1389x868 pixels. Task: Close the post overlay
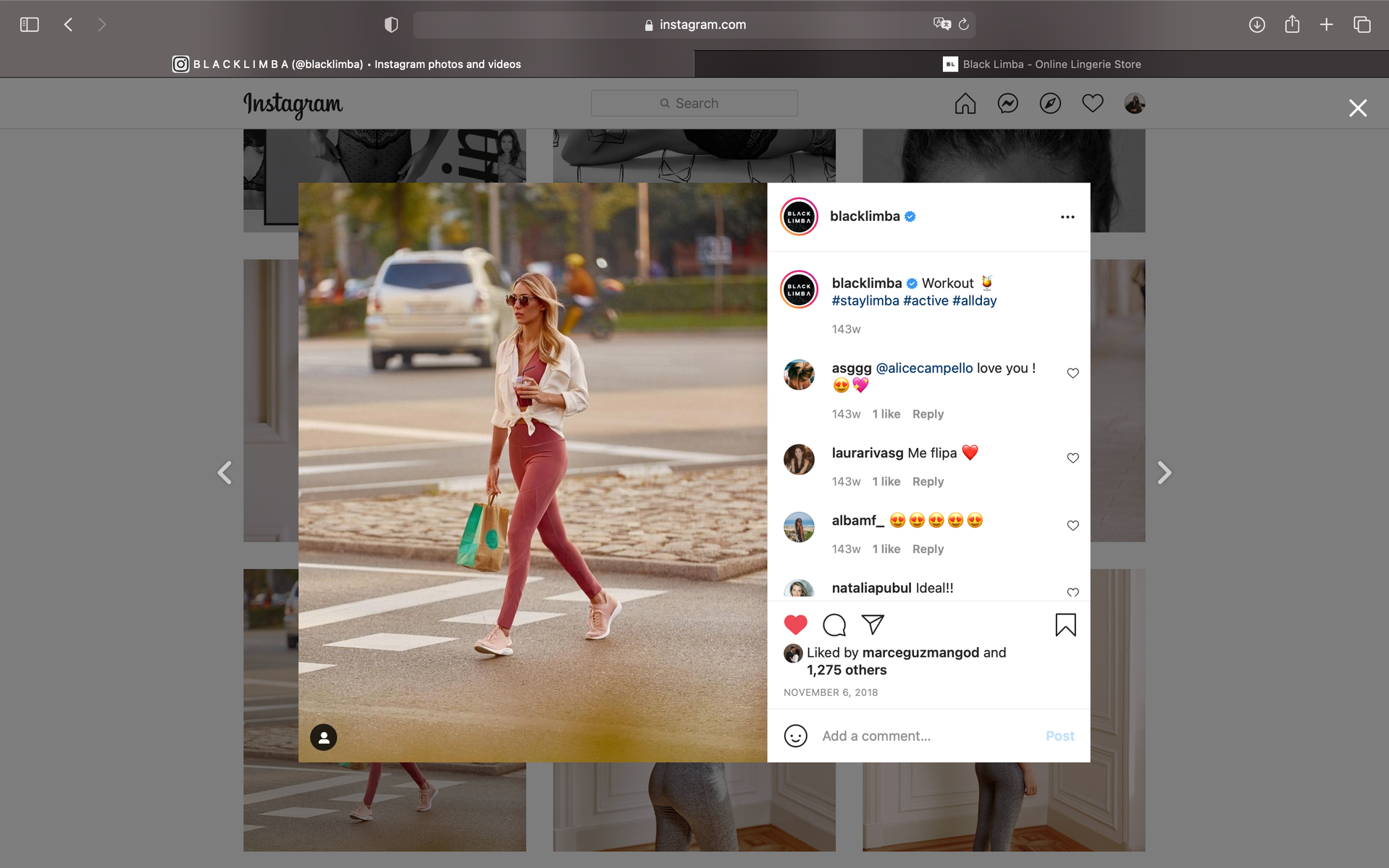pos(1358,108)
